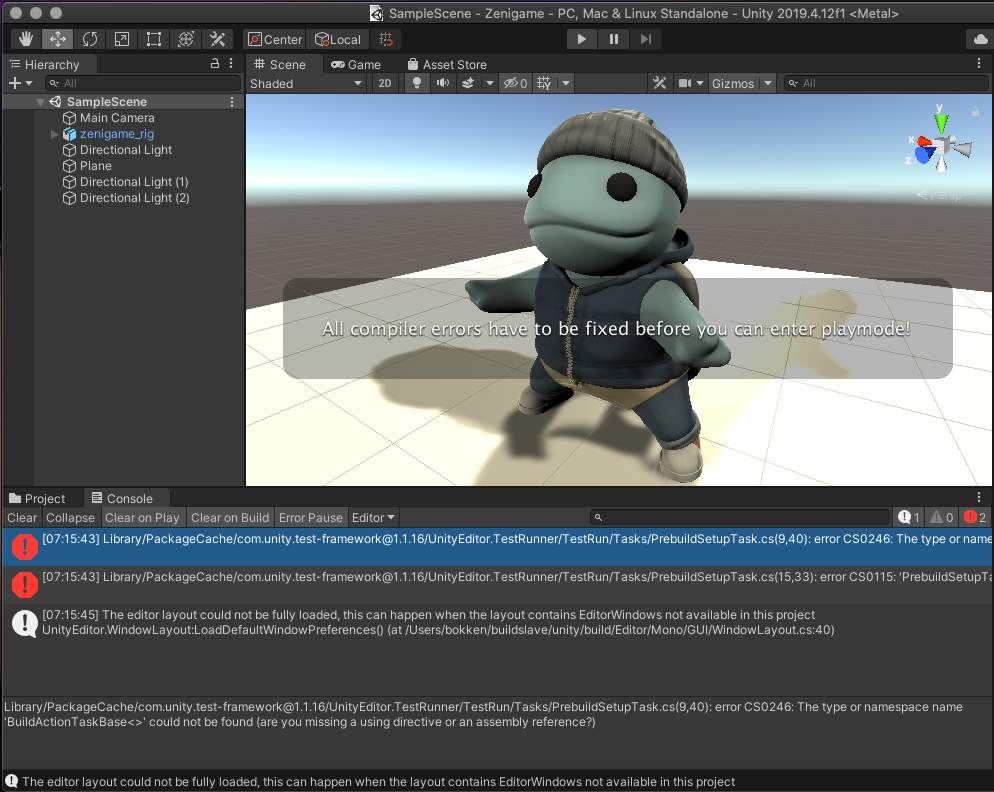994x792 pixels.
Task: Open the Editor dropdown in Console
Action: 373,517
